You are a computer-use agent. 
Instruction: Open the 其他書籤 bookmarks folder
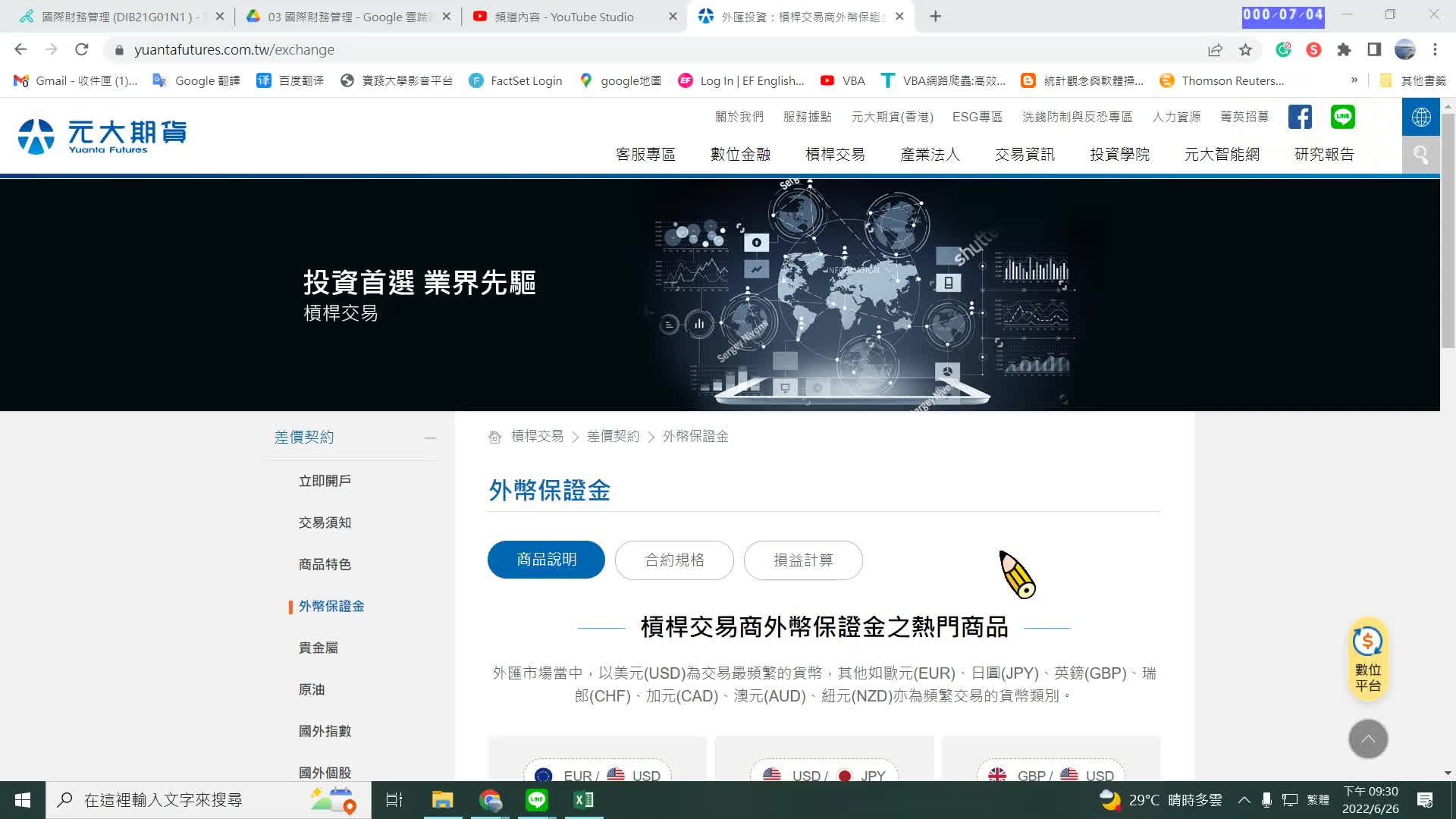pos(1413,80)
